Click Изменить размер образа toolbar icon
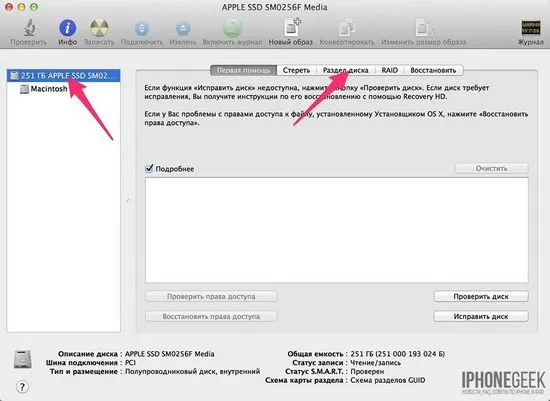The width and height of the screenshot is (550, 401). (424, 28)
